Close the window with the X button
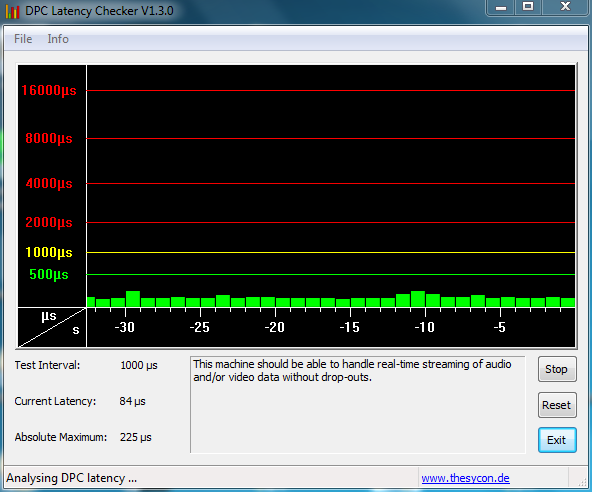 point(565,7)
